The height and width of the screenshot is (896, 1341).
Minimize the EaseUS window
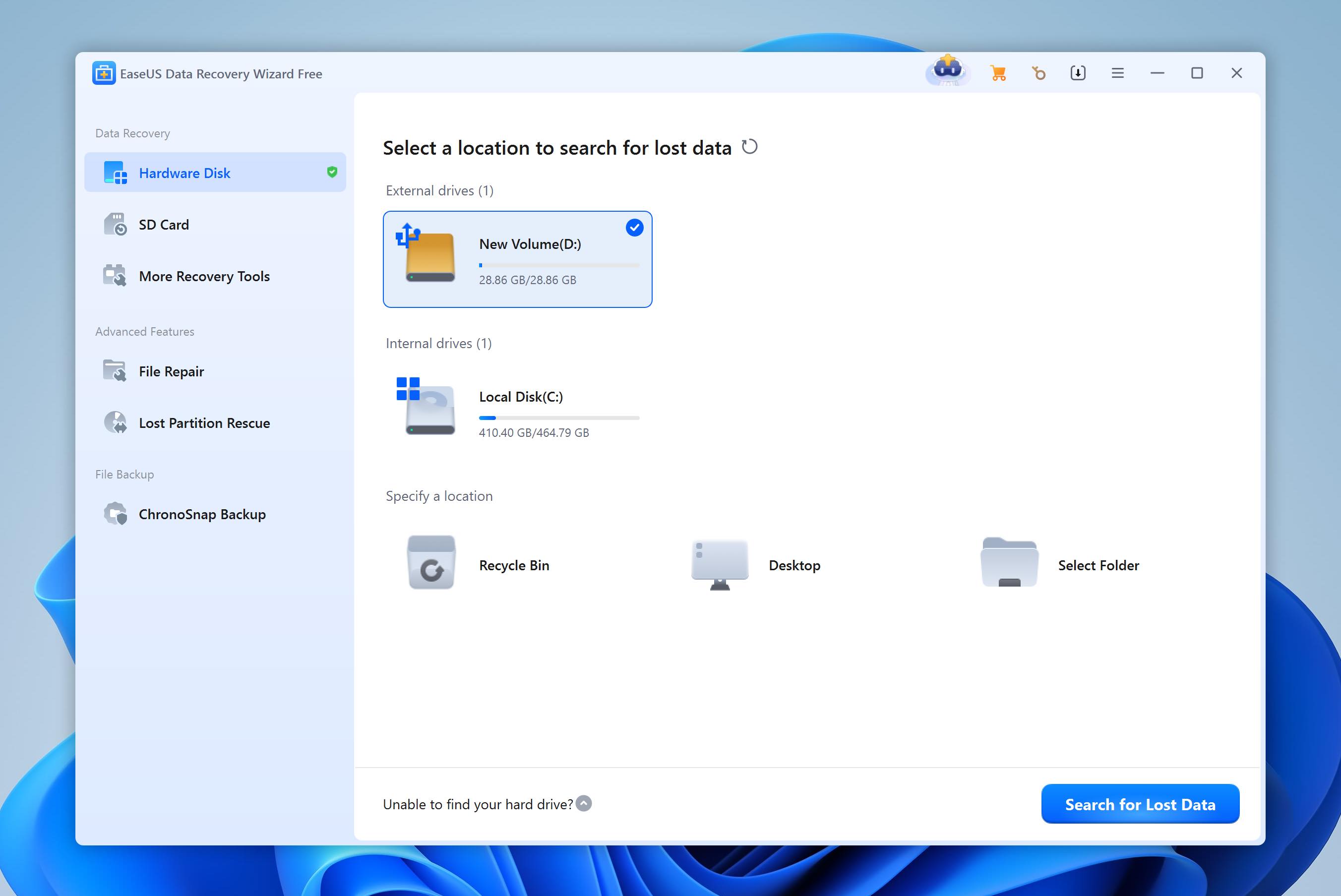(x=1158, y=73)
